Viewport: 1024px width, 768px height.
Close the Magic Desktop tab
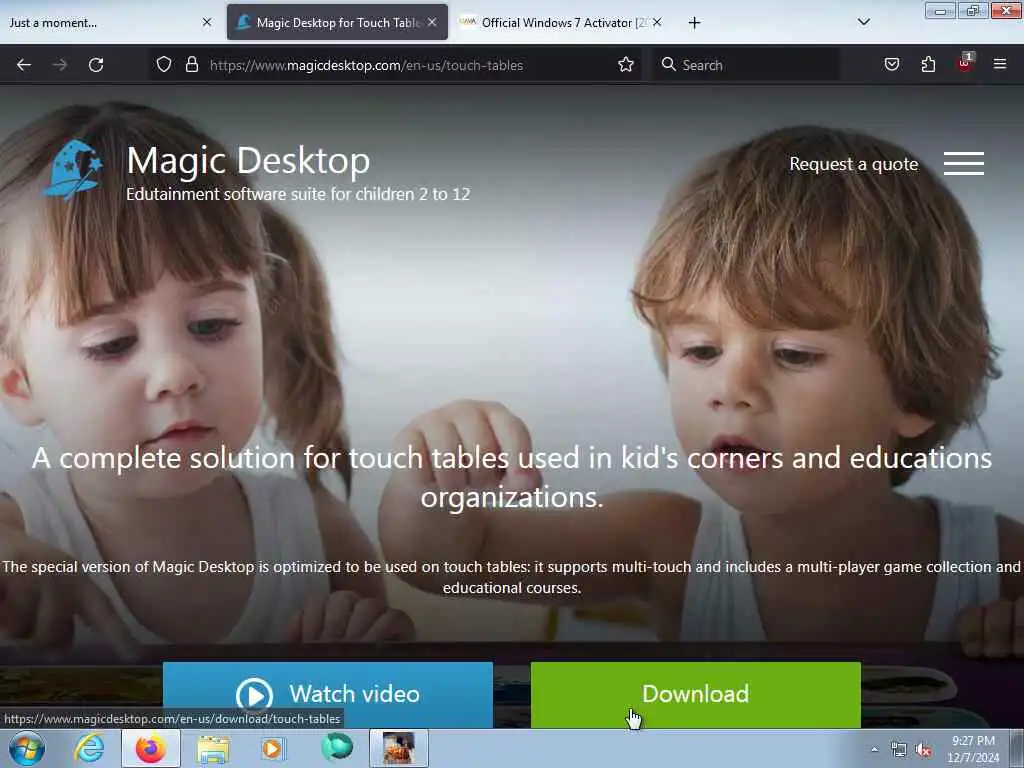[x=432, y=22]
